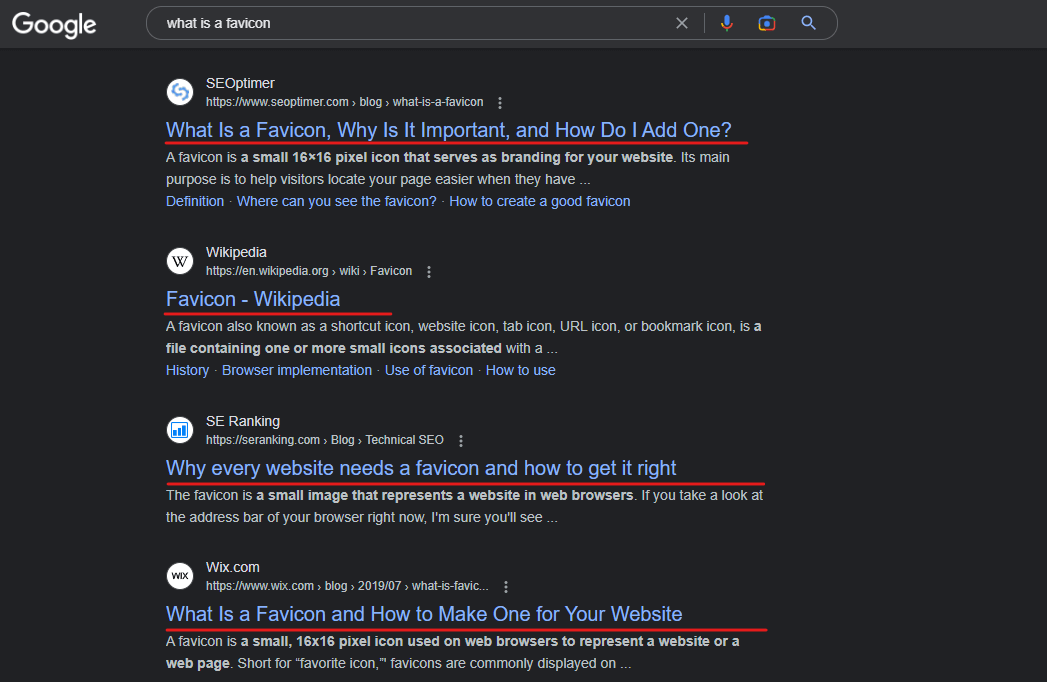
Task: Open more options for the SE Ranking result
Action: (461, 441)
